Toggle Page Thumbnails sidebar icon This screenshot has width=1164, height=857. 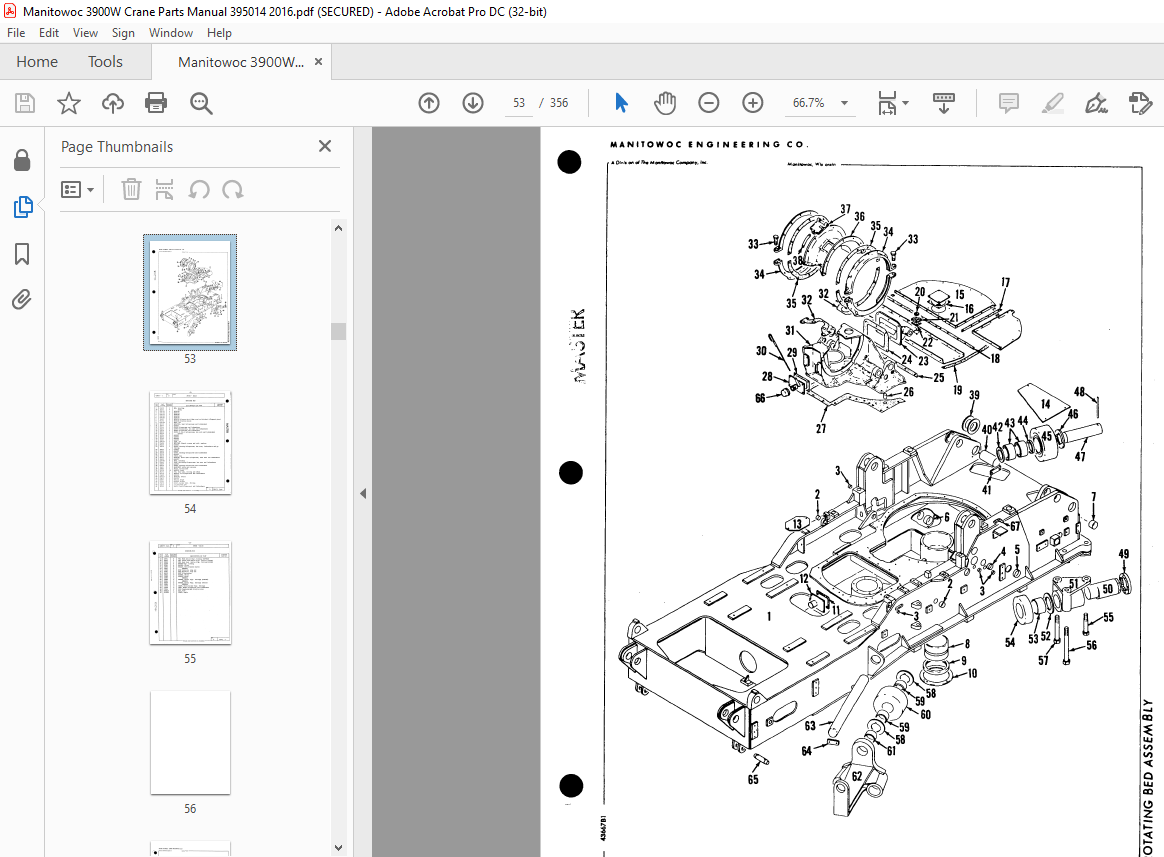[23, 206]
